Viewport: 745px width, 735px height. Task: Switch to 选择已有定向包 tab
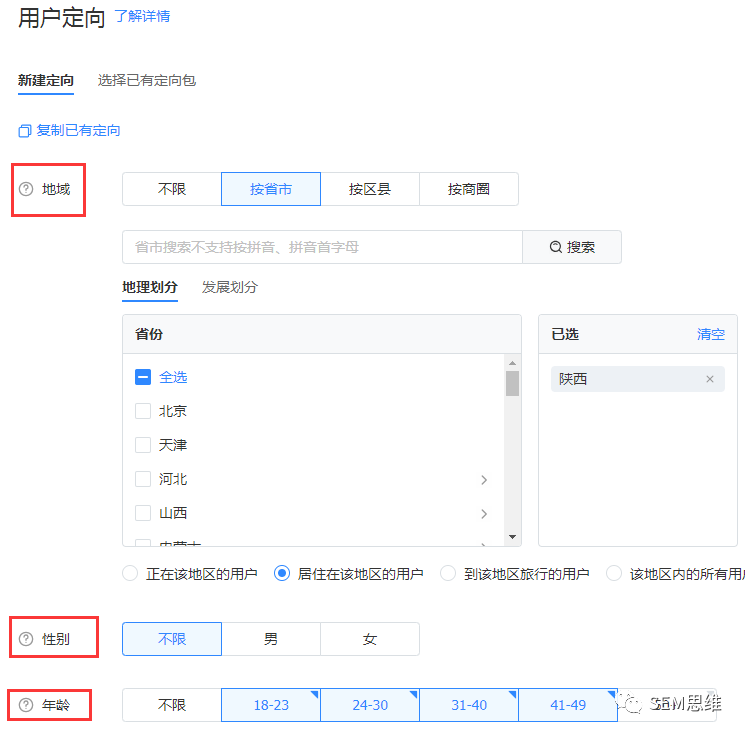tap(147, 81)
